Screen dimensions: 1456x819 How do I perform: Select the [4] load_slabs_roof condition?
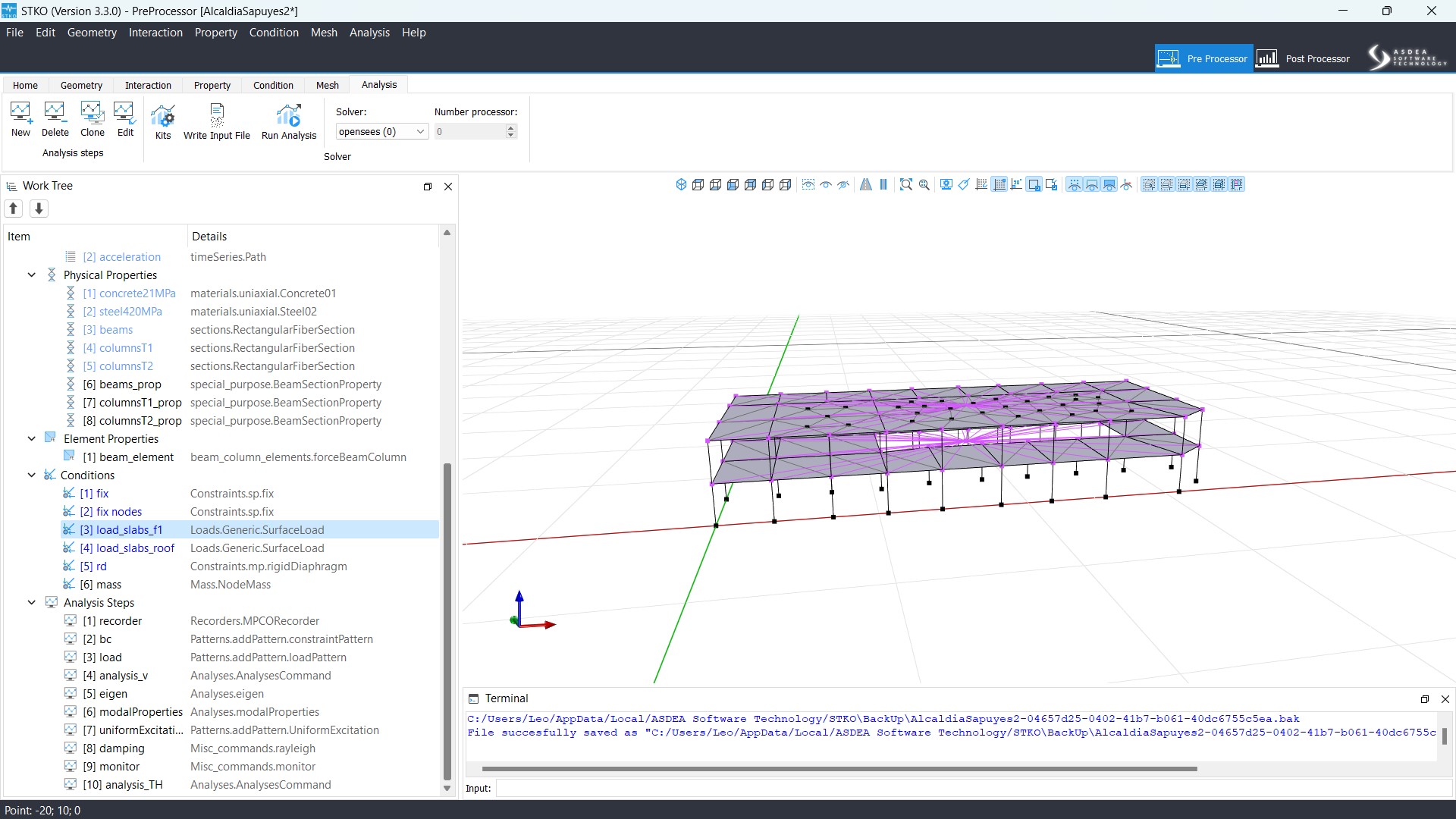pyautogui.click(x=127, y=548)
